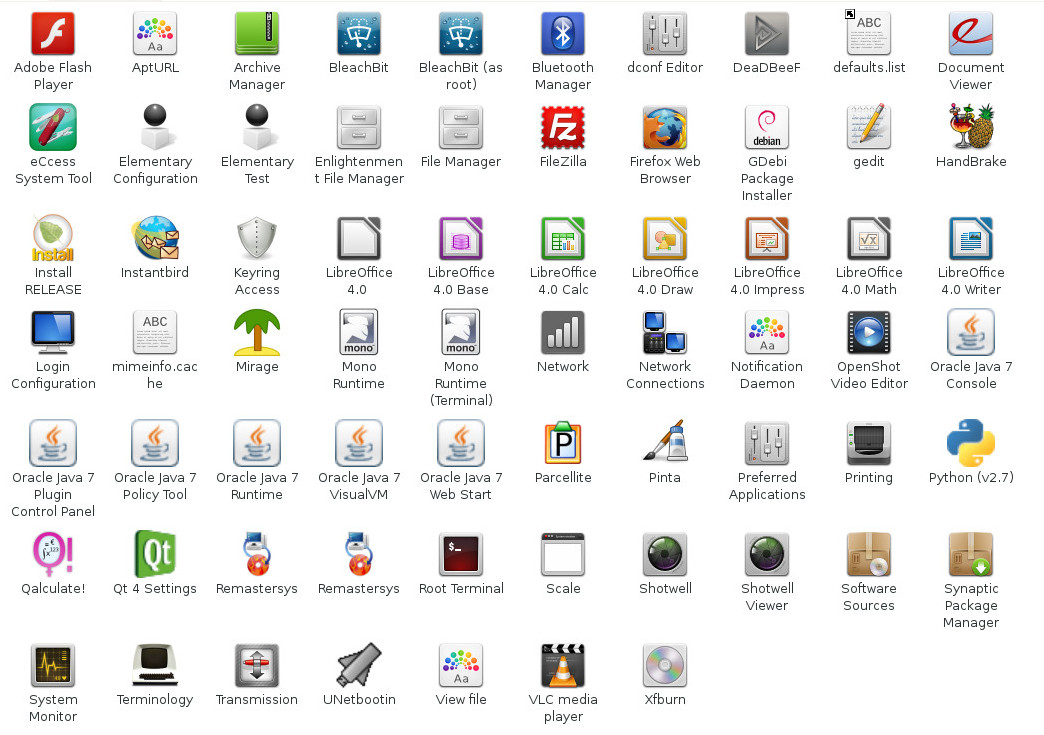Click the Install RELEASE icon
Viewport: 1044px width, 735px height.
tap(53, 238)
